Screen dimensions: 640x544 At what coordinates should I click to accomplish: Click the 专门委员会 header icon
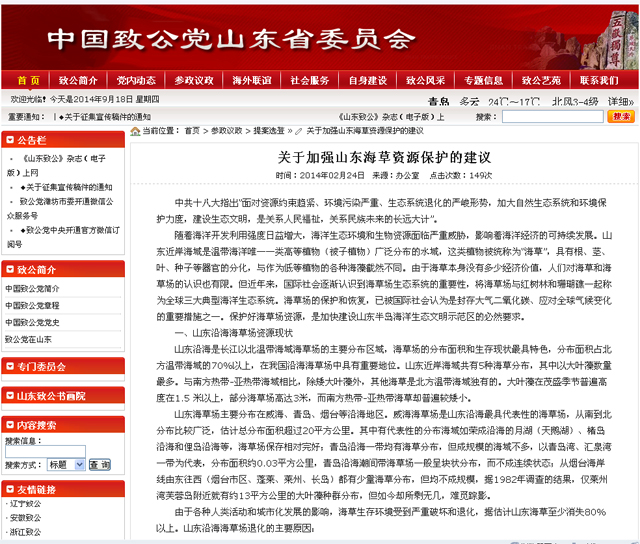click(10, 366)
